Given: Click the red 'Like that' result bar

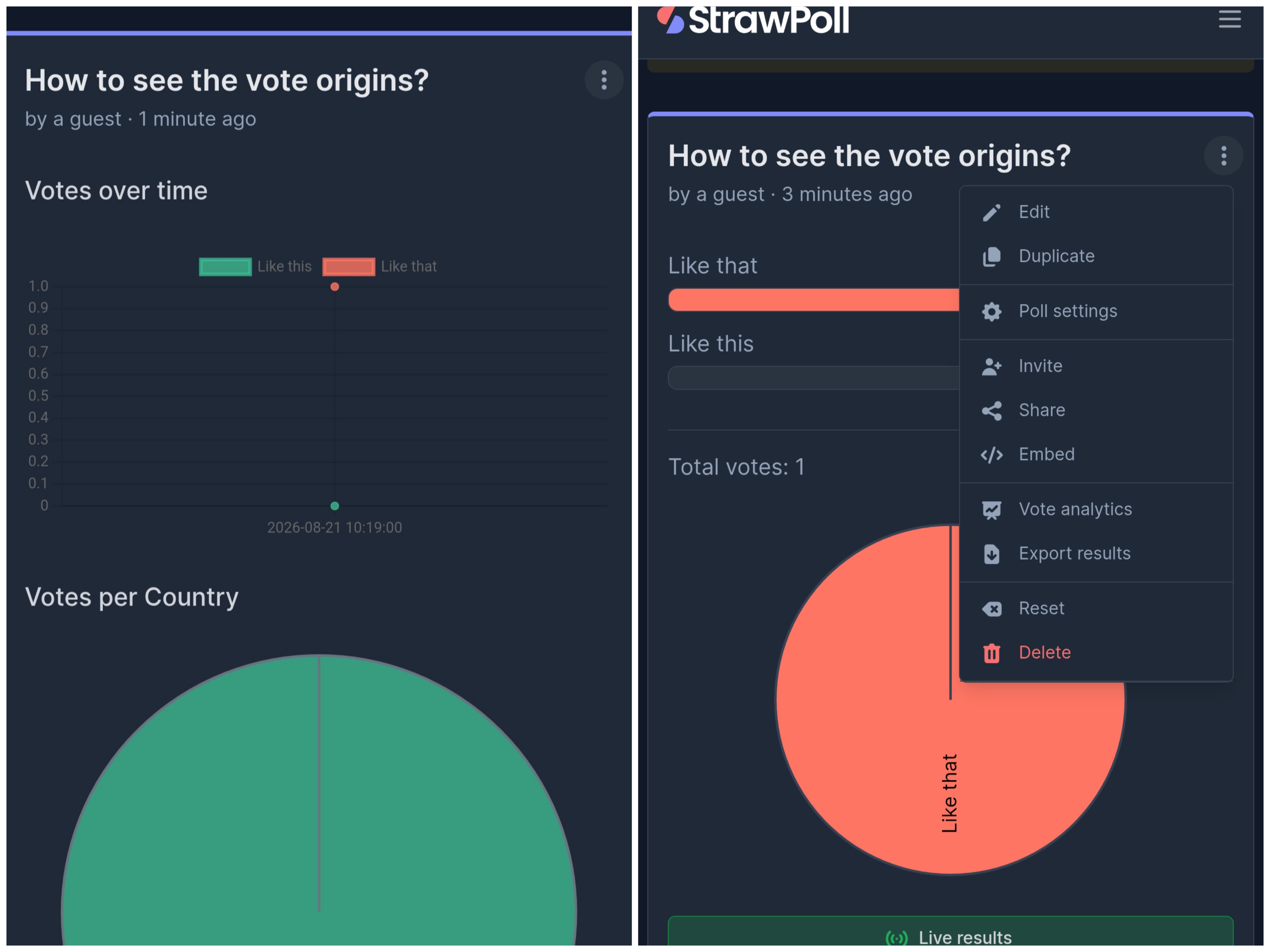Looking at the screenshot, I should point(813,300).
